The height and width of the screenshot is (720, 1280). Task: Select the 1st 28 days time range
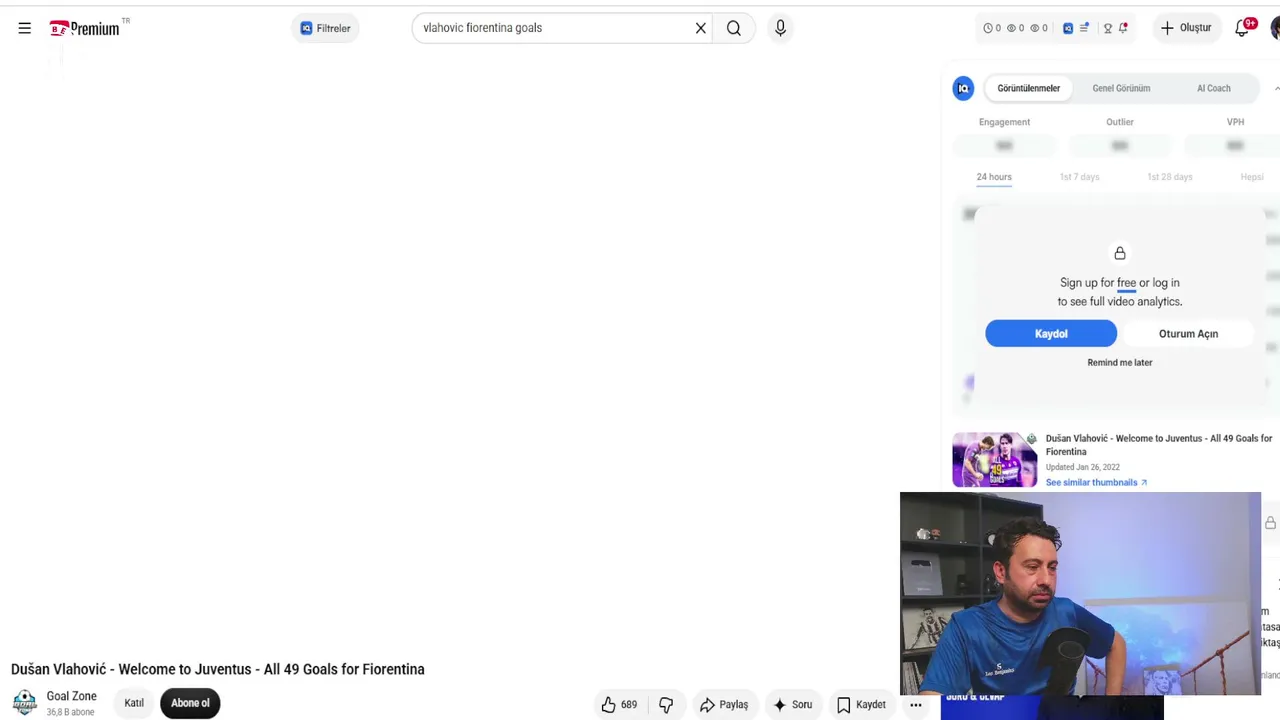click(1170, 177)
